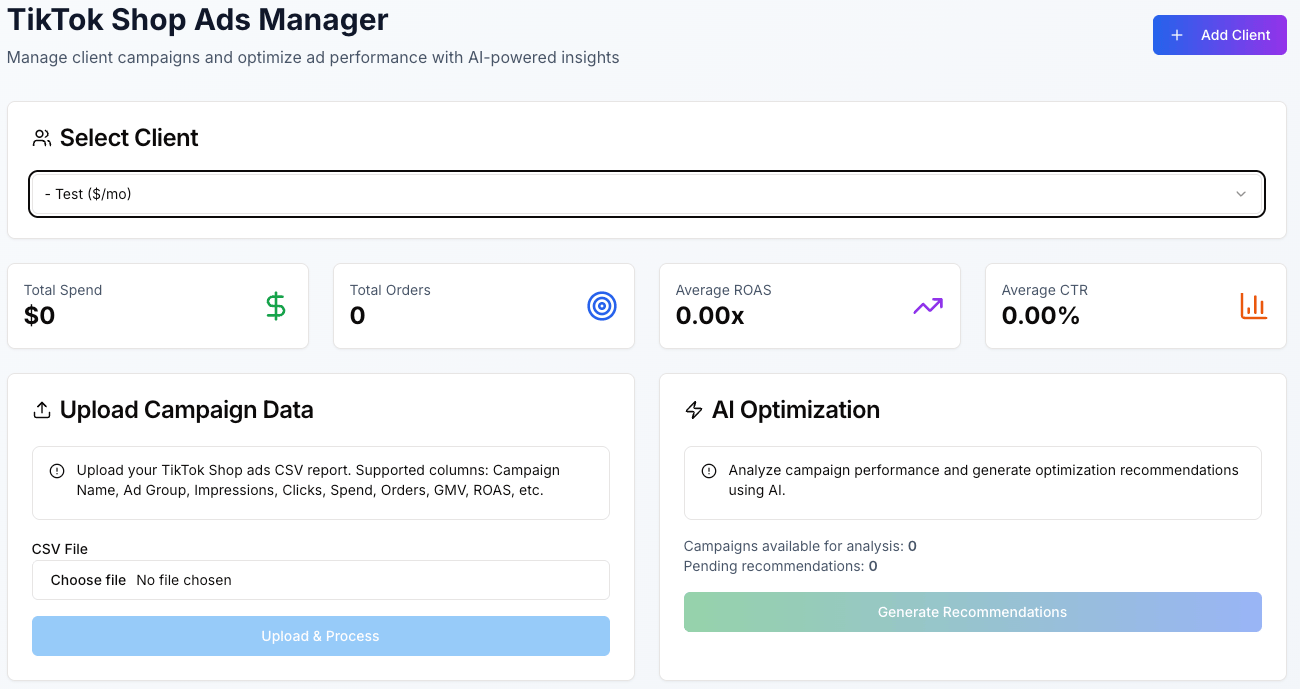Click the Select Client heading

pyautogui.click(x=129, y=138)
